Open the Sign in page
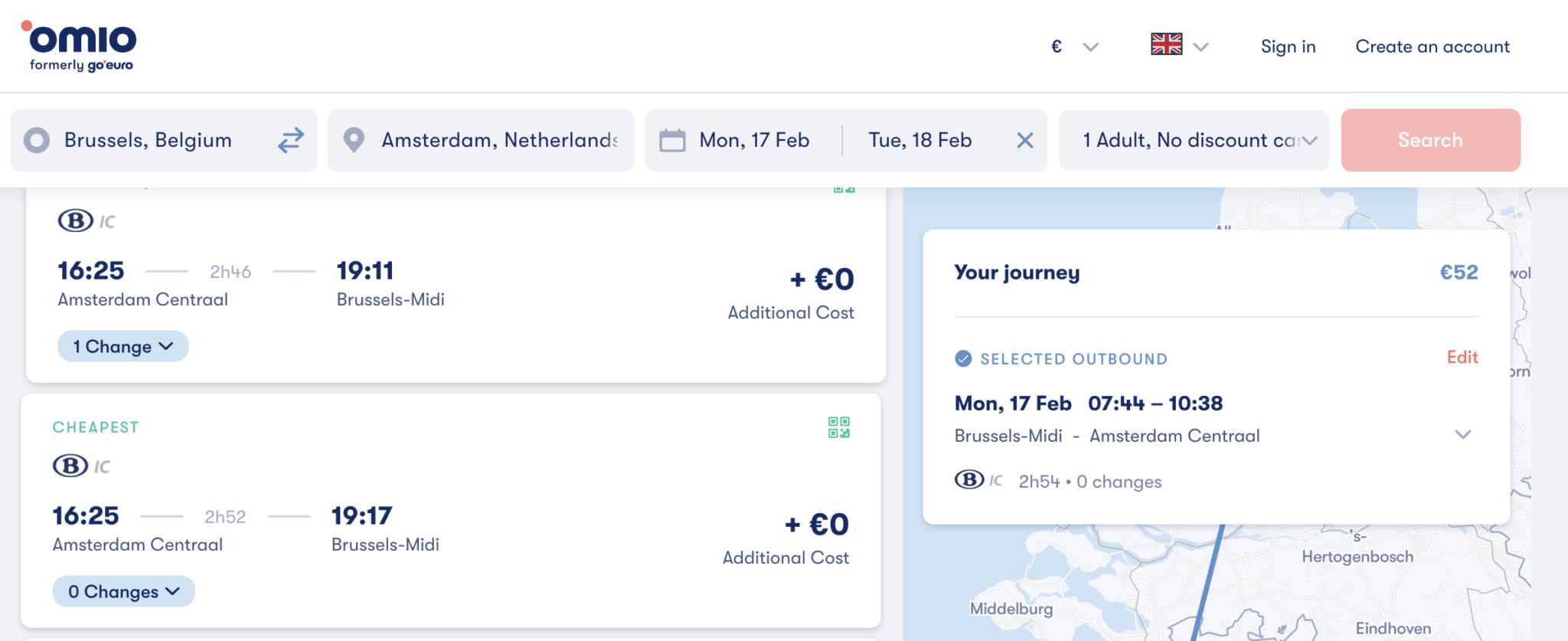The height and width of the screenshot is (641, 1568). click(1288, 47)
